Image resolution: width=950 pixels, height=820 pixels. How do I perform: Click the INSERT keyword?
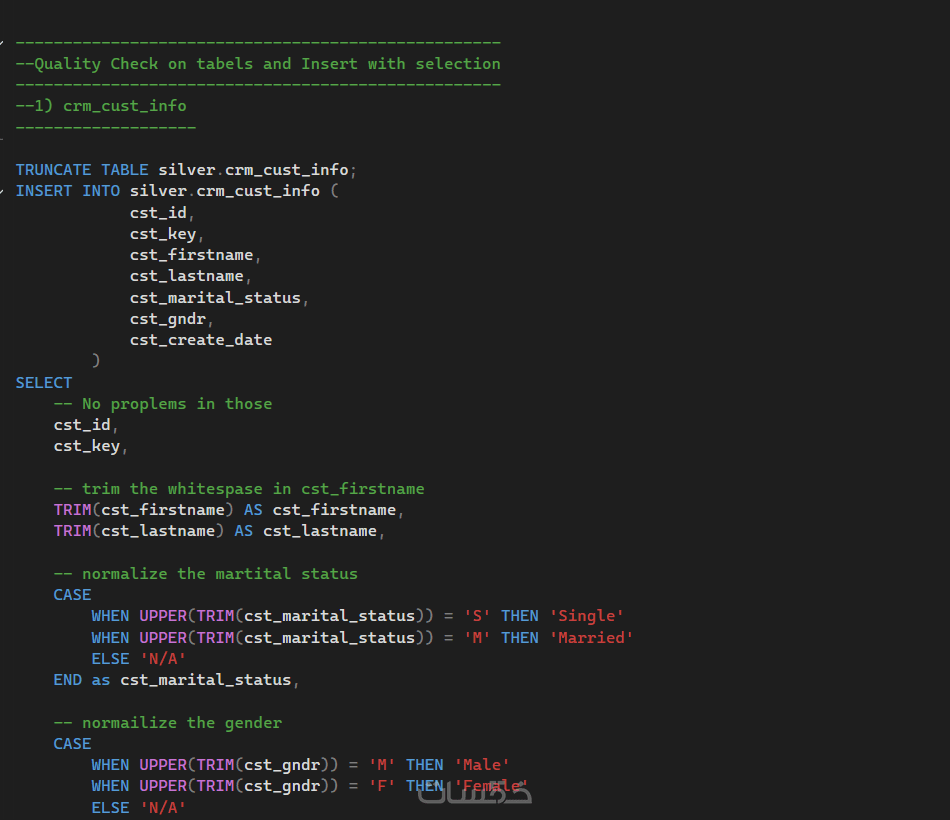(x=44, y=191)
